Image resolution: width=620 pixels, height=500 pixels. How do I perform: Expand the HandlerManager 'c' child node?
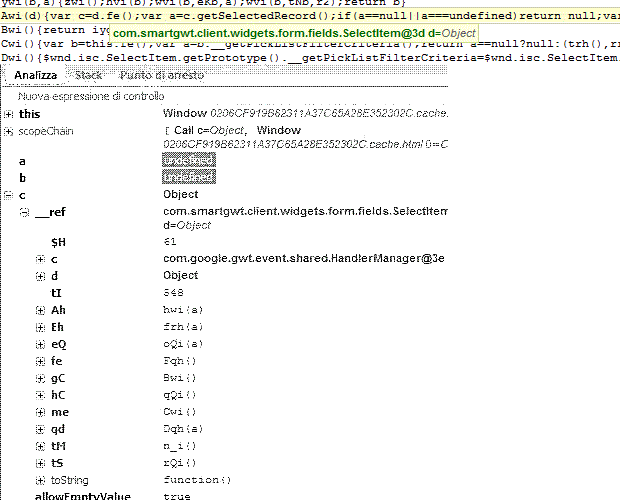pos(41,258)
